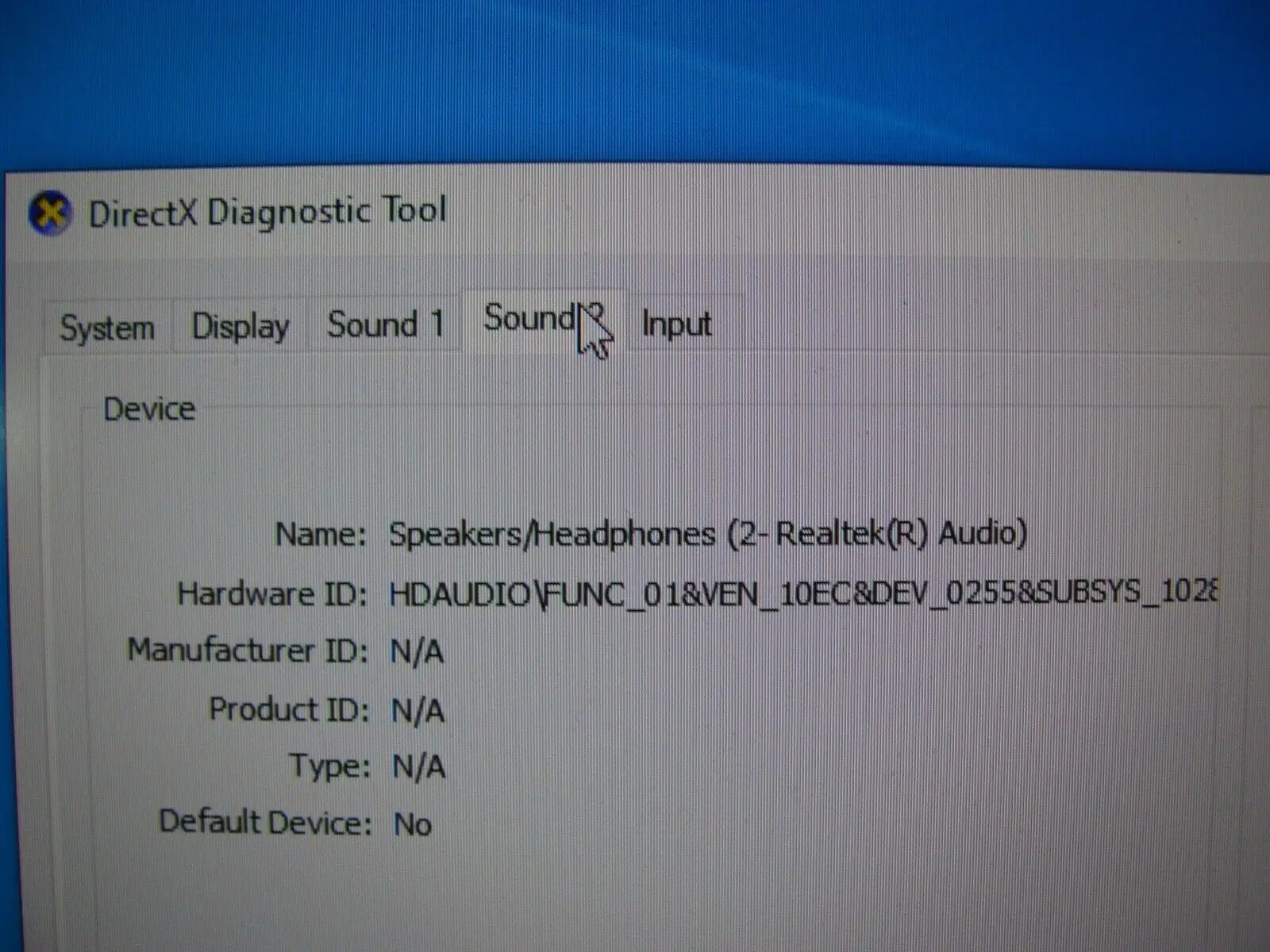This screenshot has height=952, width=1270.
Task: Click the Product ID: field label
Action: pos(289,709)
